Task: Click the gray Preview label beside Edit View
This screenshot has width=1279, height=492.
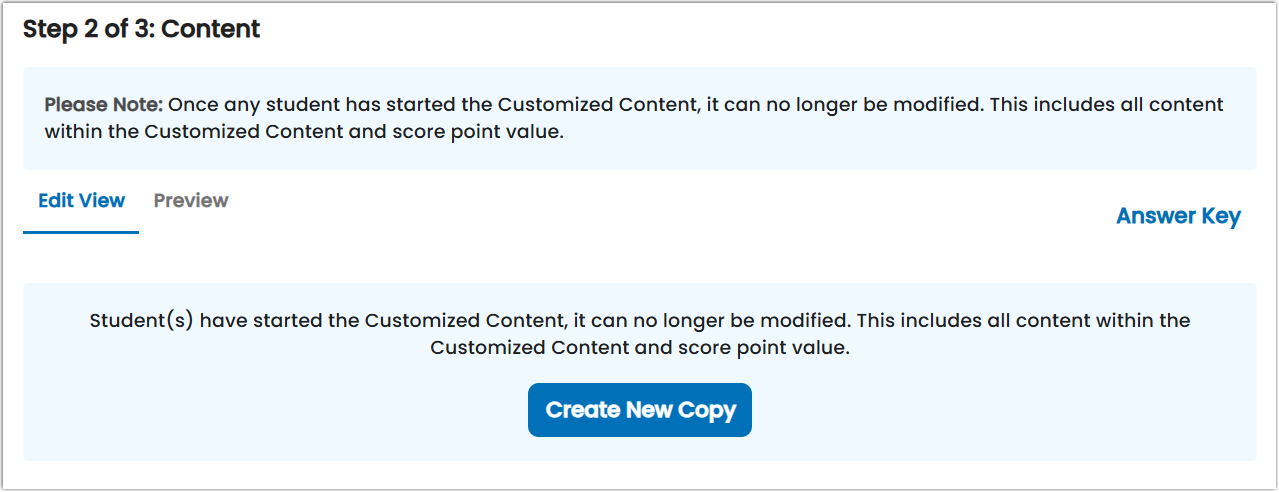Action: tap(191, 201)
